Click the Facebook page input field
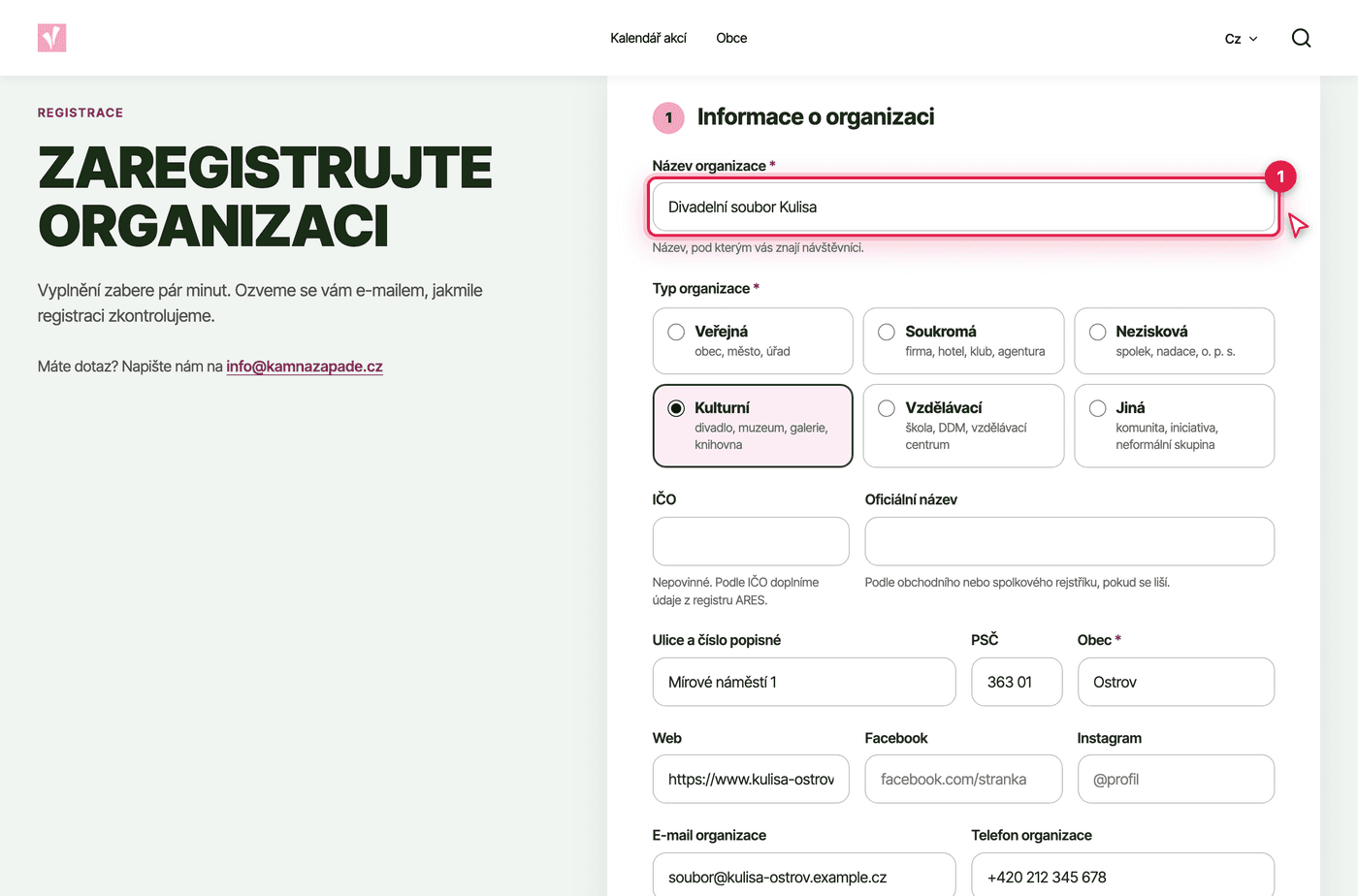The height and width of the screenshot is (896, 1358). click(963, 779)
